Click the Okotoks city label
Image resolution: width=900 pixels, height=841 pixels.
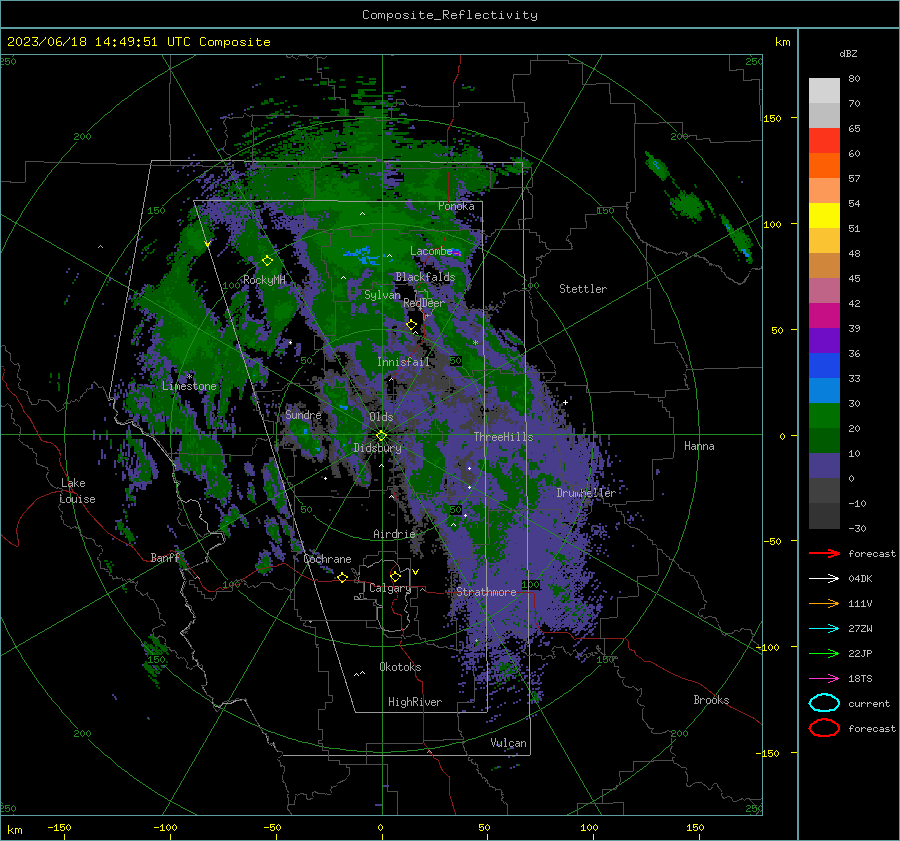click(400, 667)
